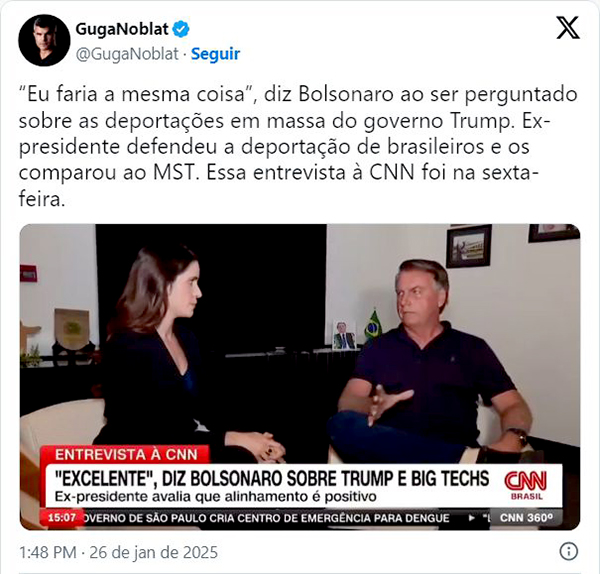Click the Brazilian flag in the video

(x=372, y=326)
